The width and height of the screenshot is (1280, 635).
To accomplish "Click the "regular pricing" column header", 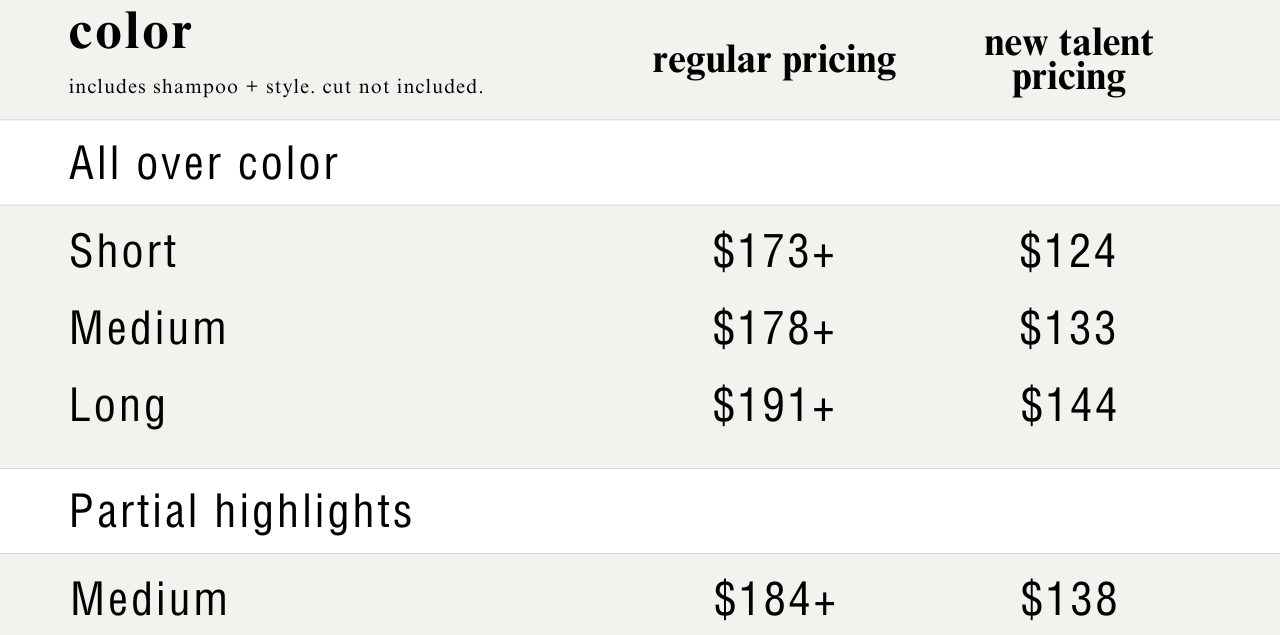I will (774, 60).
